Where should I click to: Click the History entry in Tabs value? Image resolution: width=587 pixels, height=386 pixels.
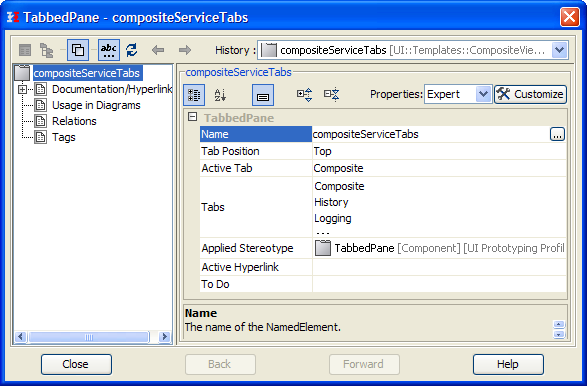point(331,202)
